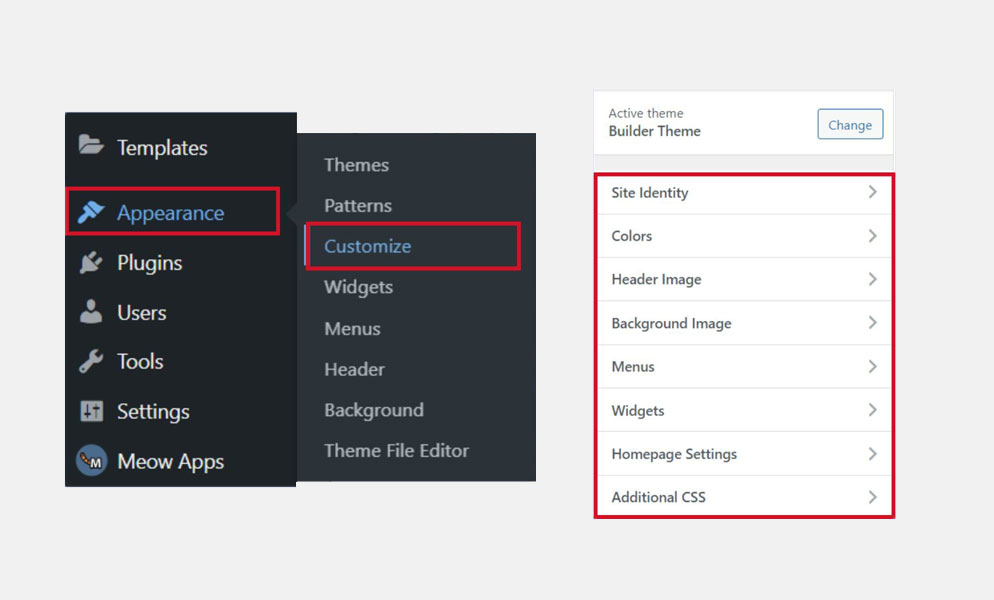Open the Templates menu item
The image size is (994, 600).
click(162, 147)
